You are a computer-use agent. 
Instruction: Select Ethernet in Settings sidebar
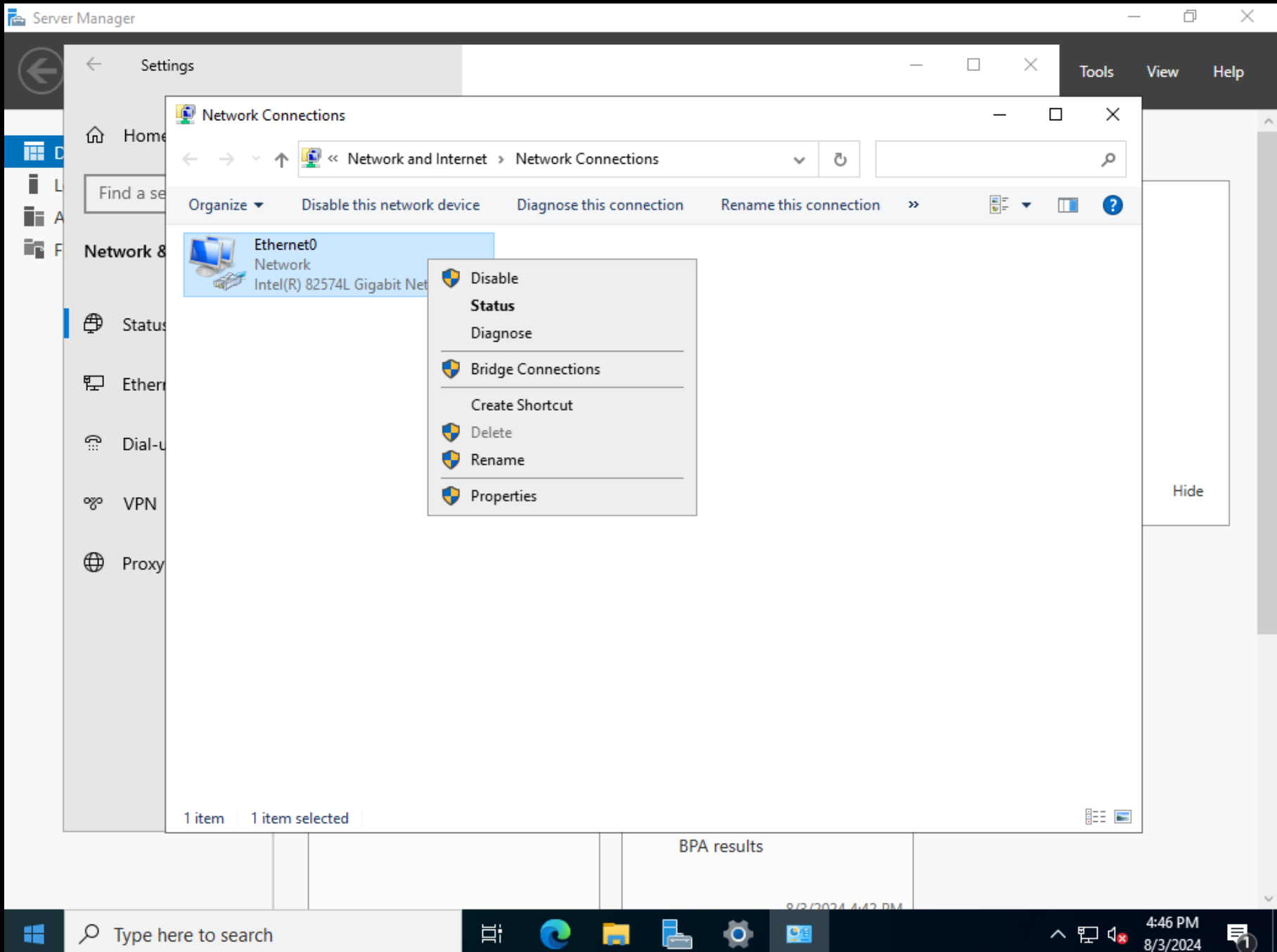[x=124, y=384]
